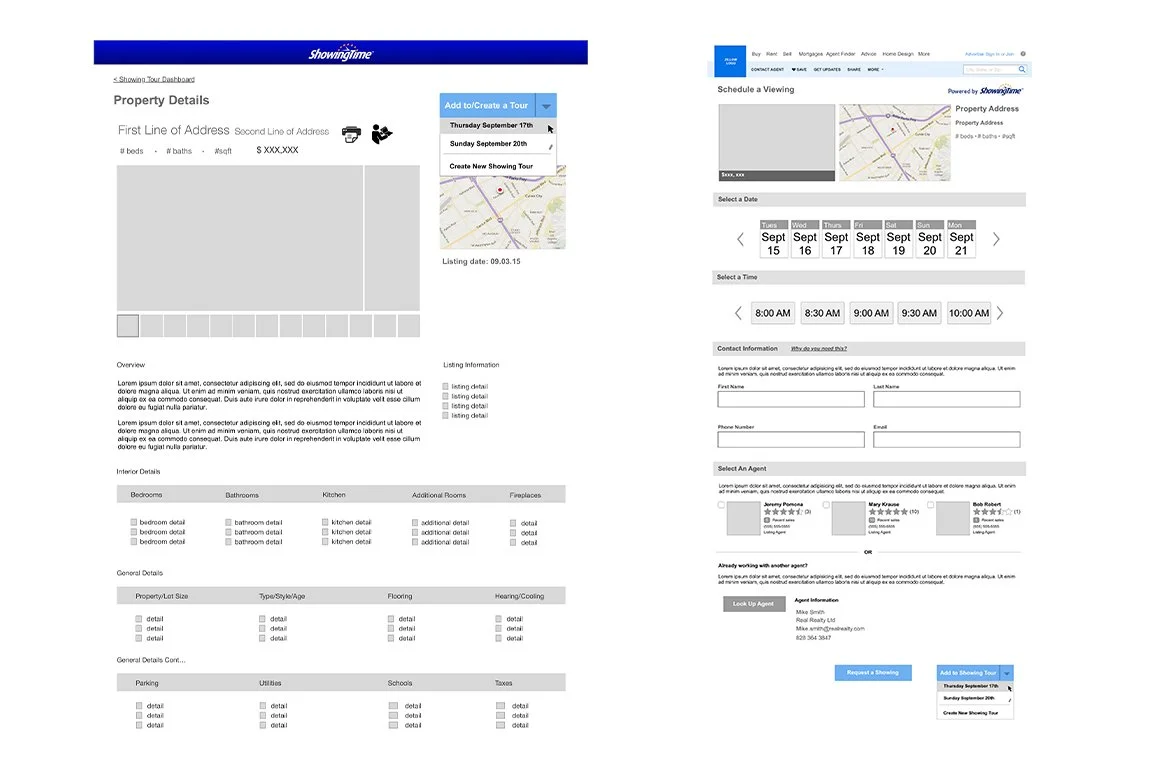Check the first bedroom detail checkbox

click(x=134, y=523)
